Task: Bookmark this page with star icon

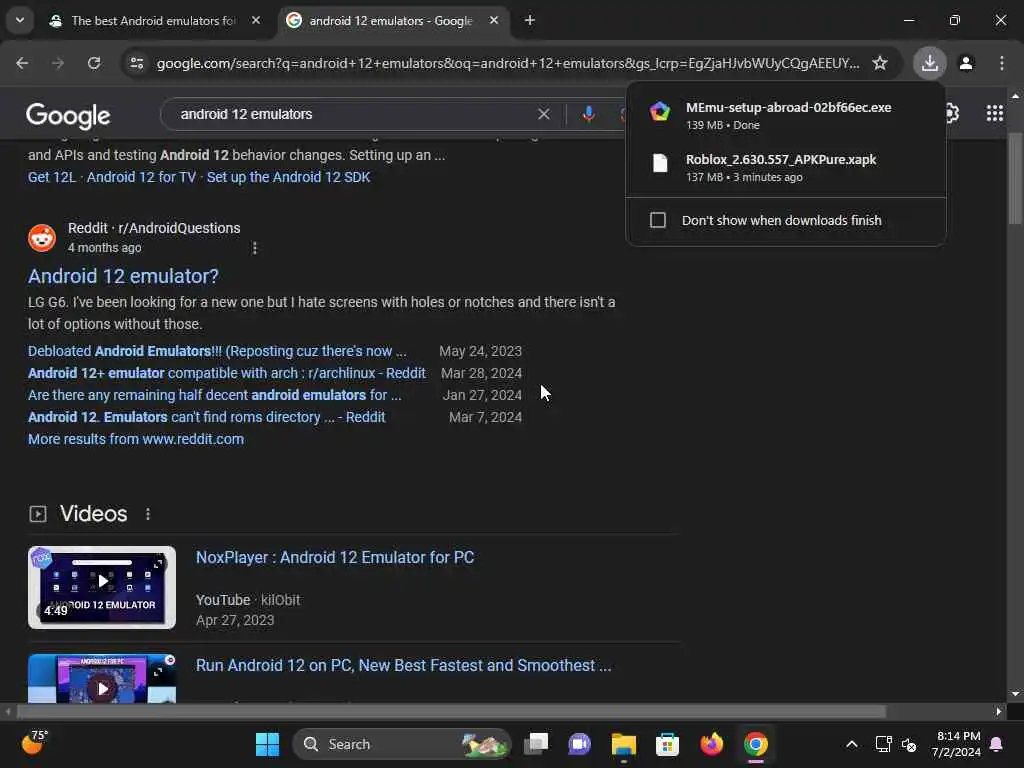Action: (x=880, y=63)
